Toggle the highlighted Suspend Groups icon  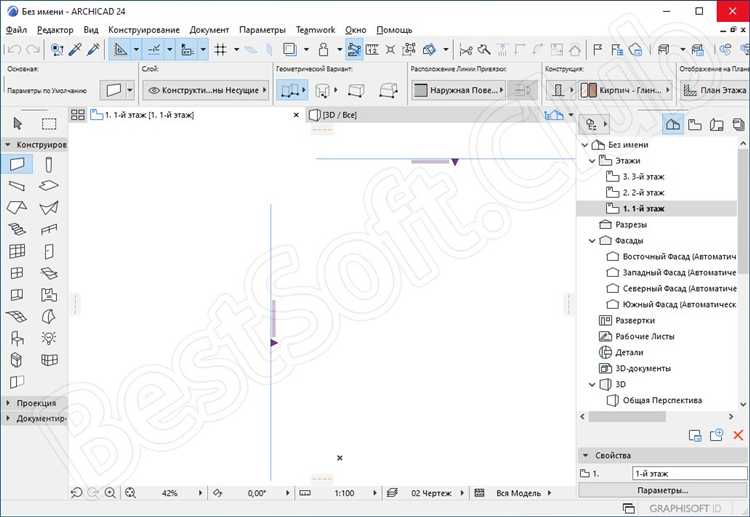click(x=354, y=49)
